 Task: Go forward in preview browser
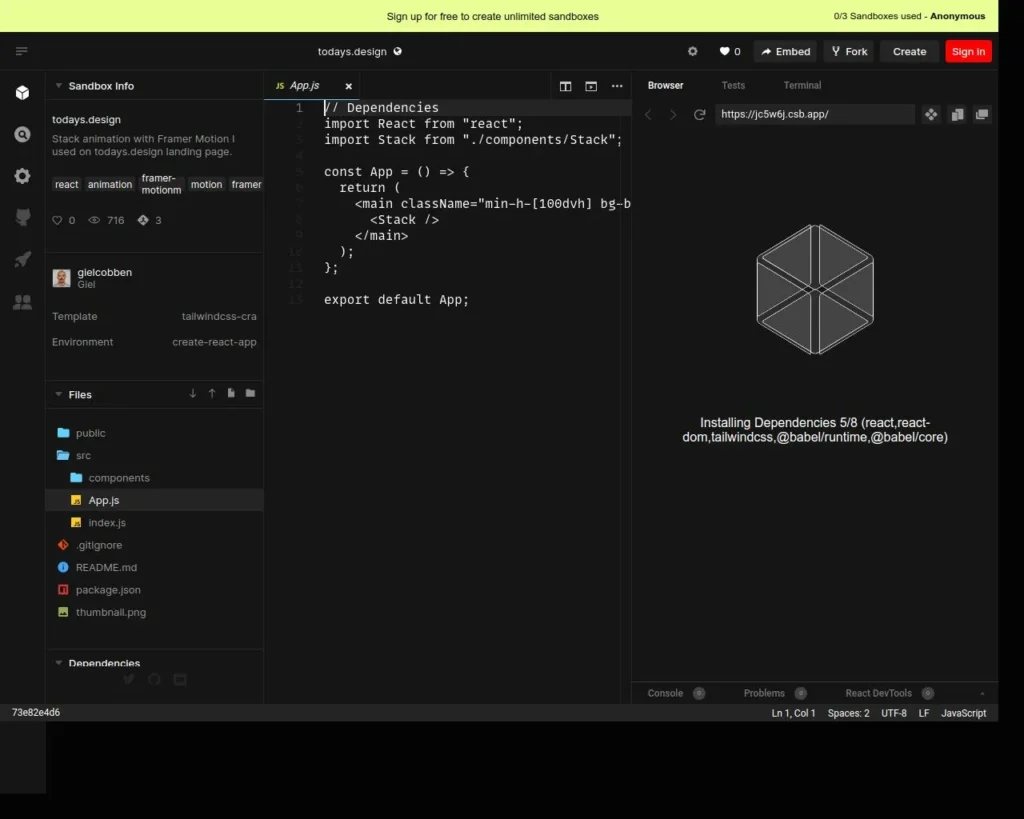tap(673, 115)
